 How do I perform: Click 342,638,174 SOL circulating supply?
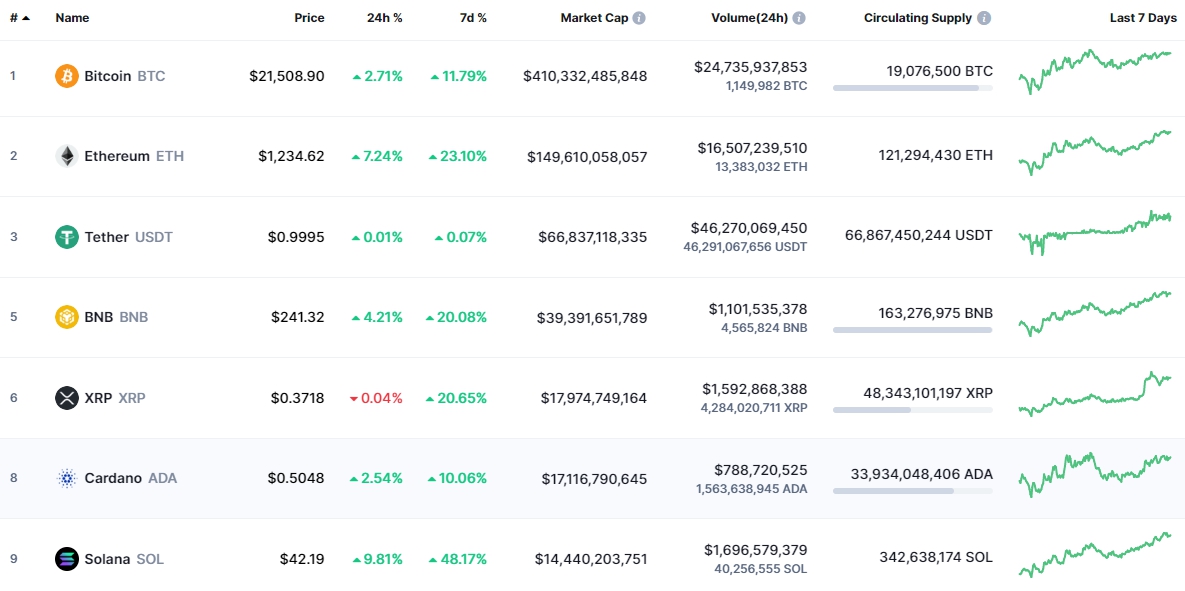tap(936, 557)
